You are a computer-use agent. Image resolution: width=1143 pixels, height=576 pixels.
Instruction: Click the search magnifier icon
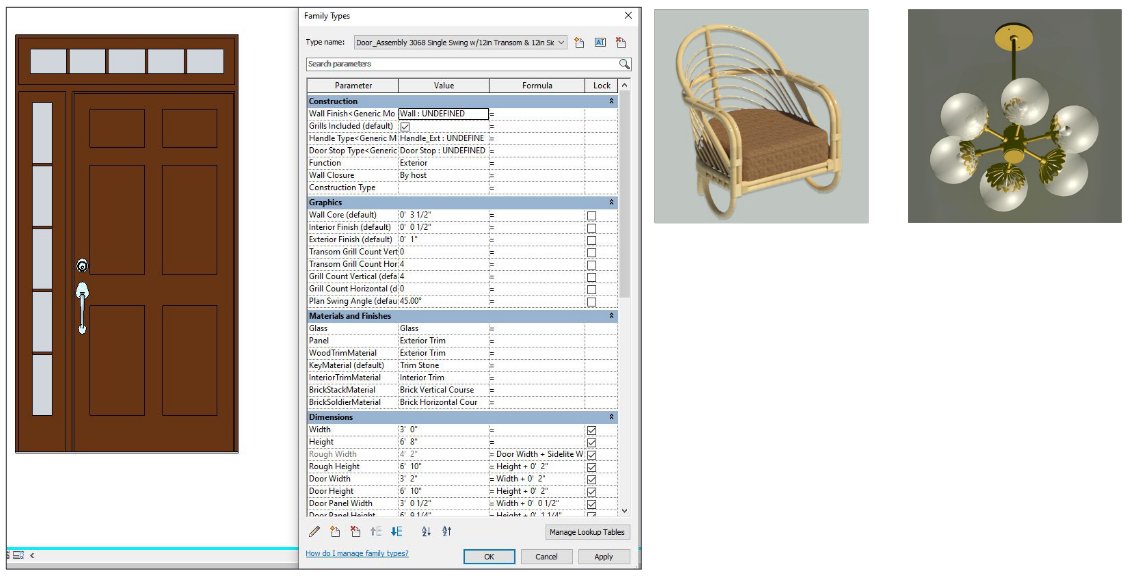click(625, 64)
